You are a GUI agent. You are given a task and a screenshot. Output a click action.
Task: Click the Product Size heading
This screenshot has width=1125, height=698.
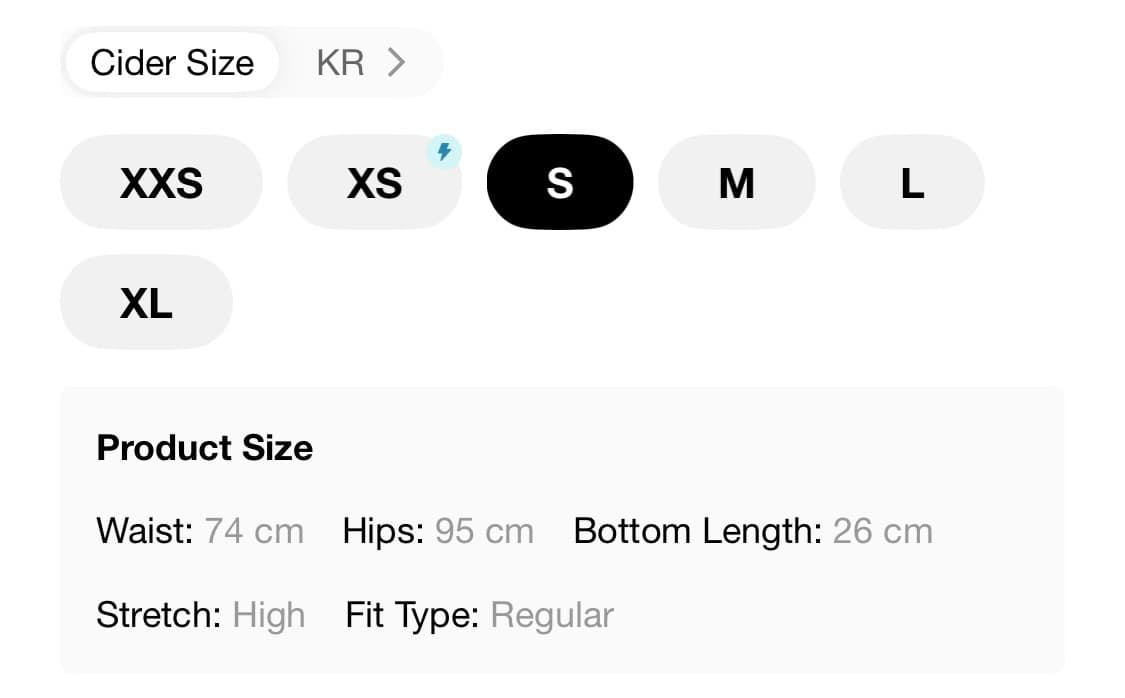204,448
